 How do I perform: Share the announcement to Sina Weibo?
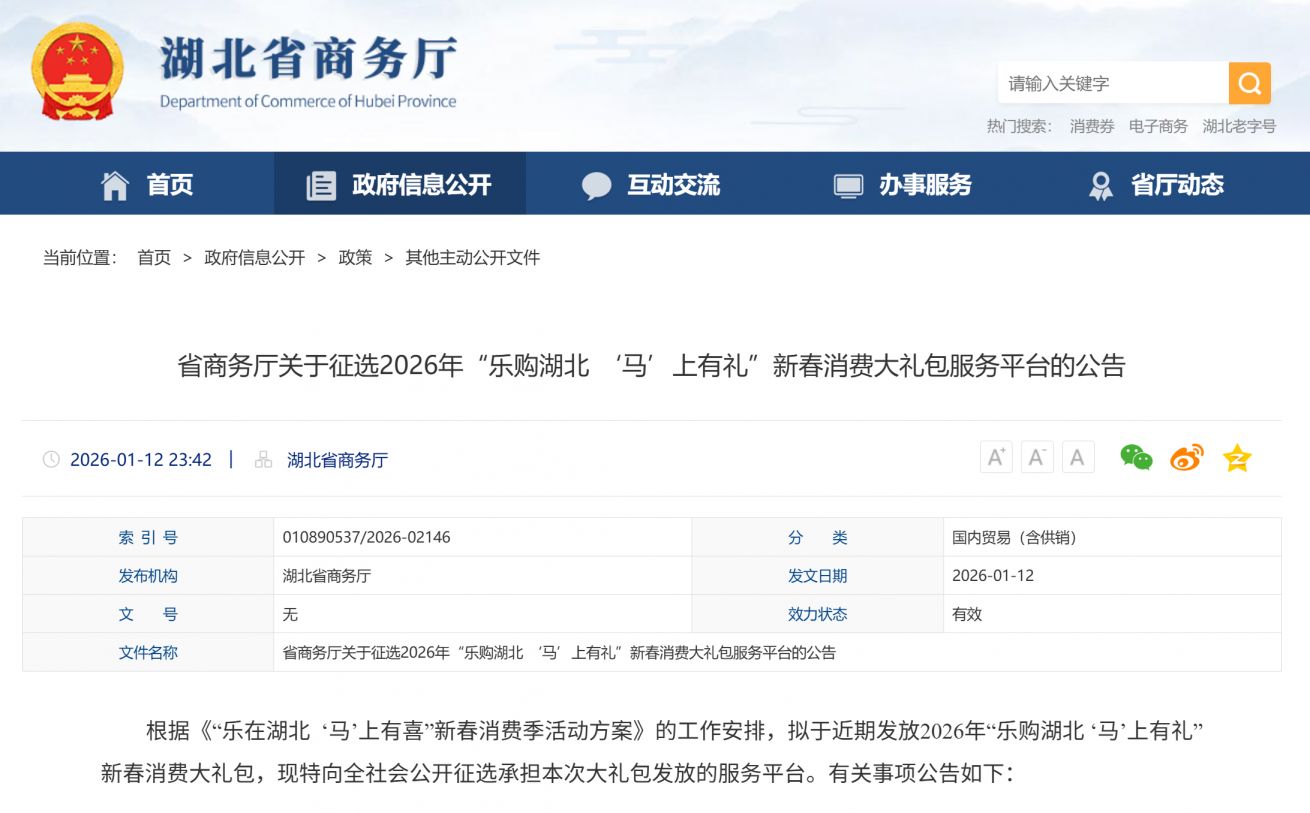(x=1186, y=458)
